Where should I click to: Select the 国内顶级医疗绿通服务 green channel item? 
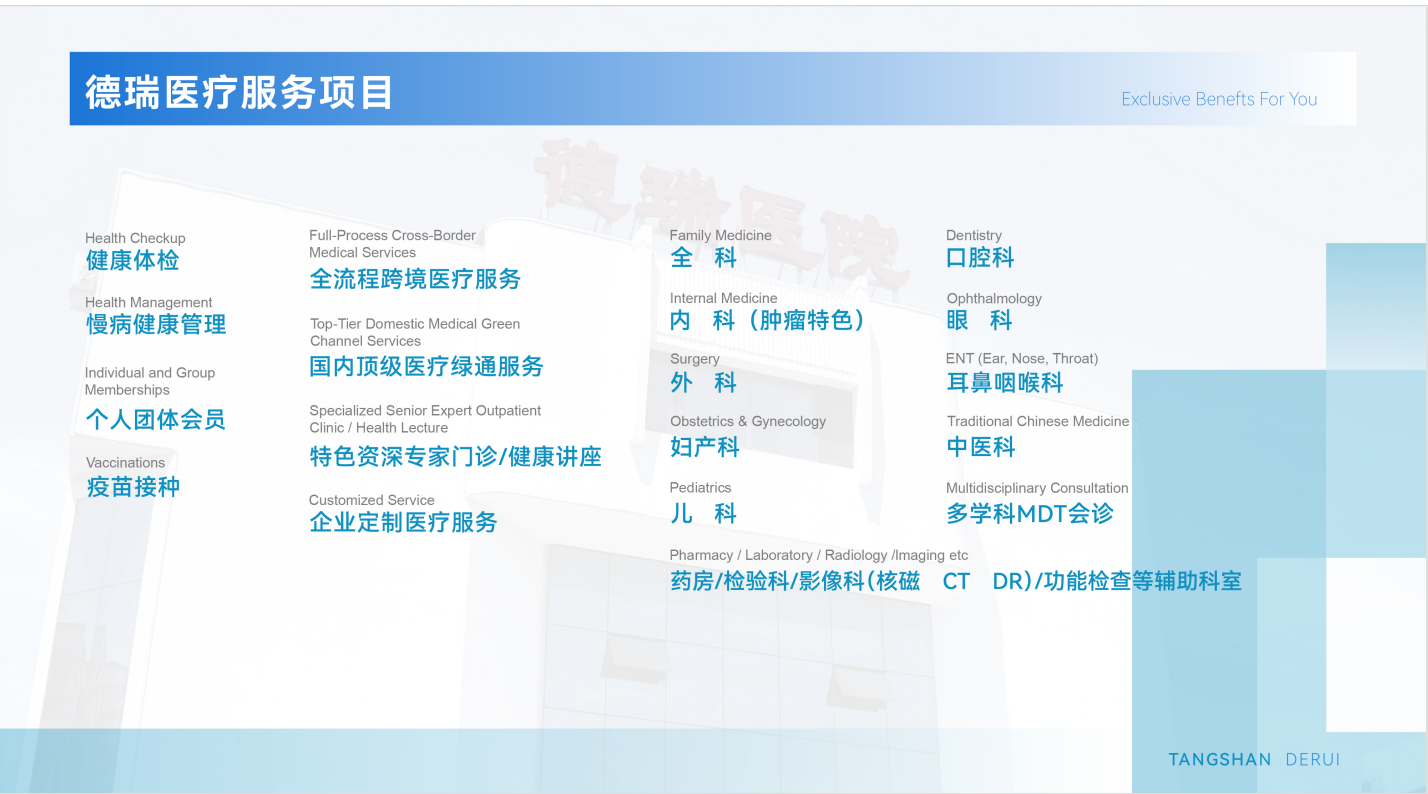[426, 366]
